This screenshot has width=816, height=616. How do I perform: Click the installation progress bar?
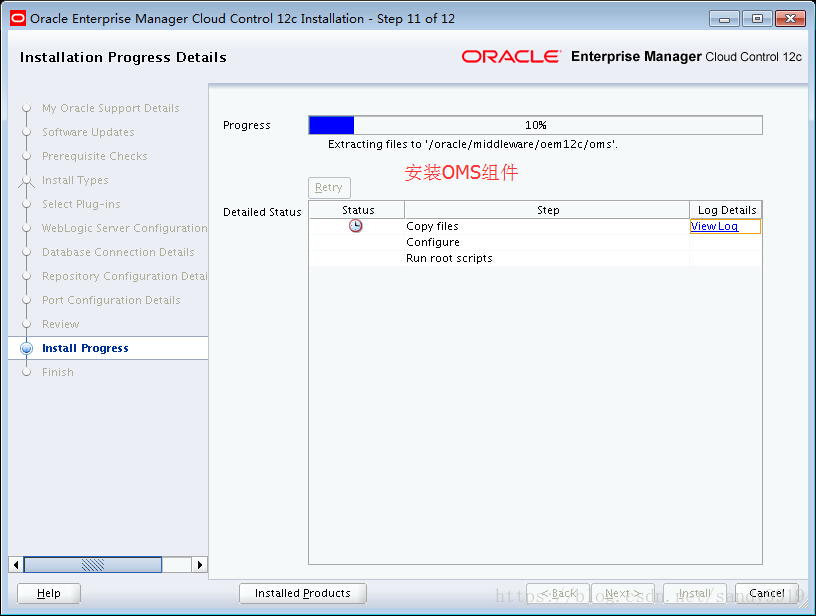tap(536, 125)
